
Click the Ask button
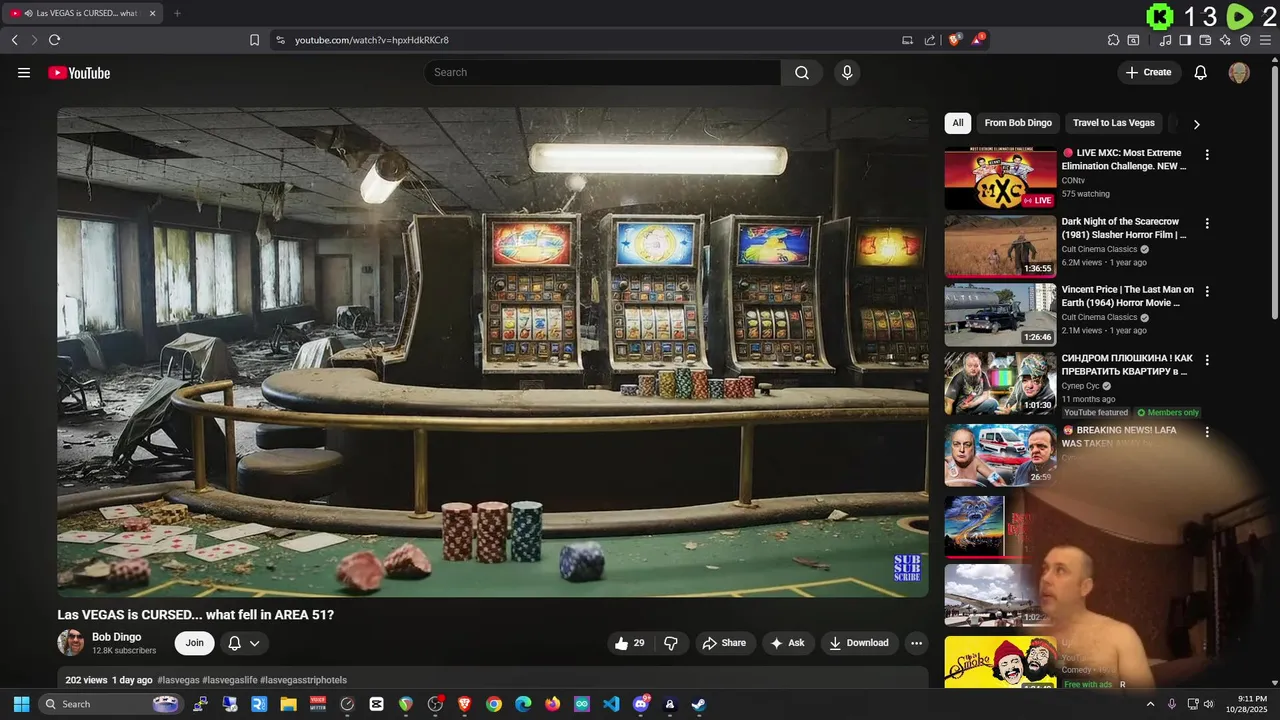point(787,643)
